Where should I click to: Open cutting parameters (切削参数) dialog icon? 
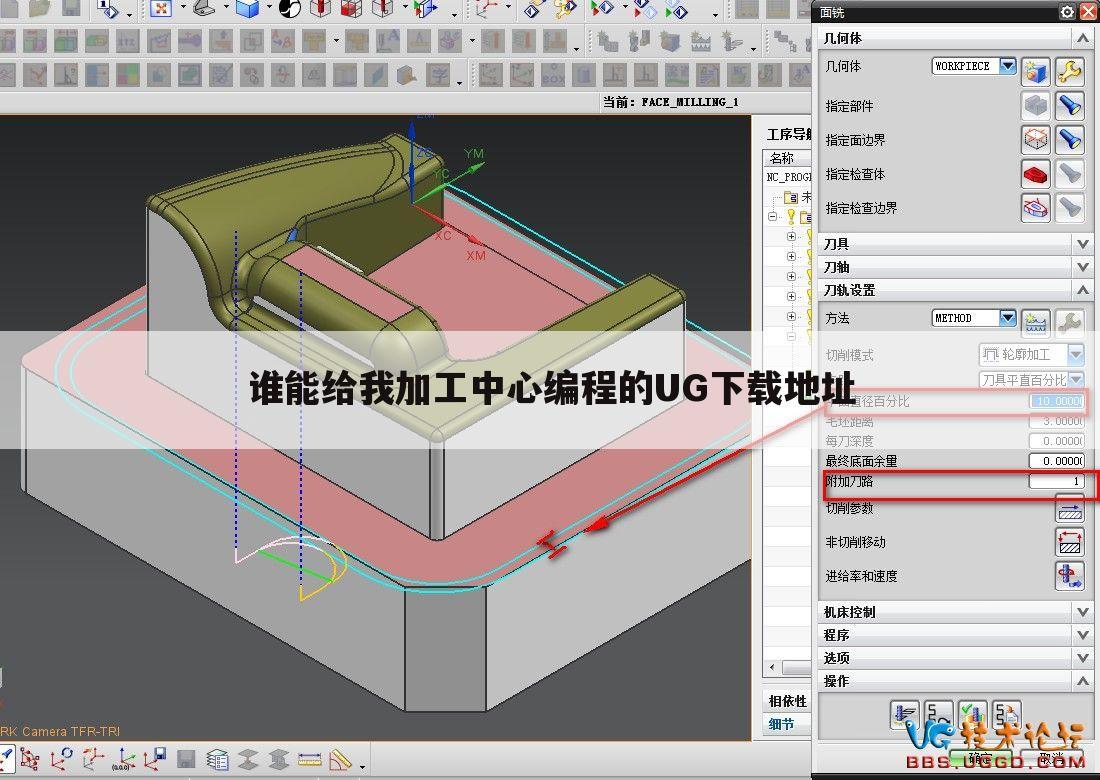(x=1070, y=509)
